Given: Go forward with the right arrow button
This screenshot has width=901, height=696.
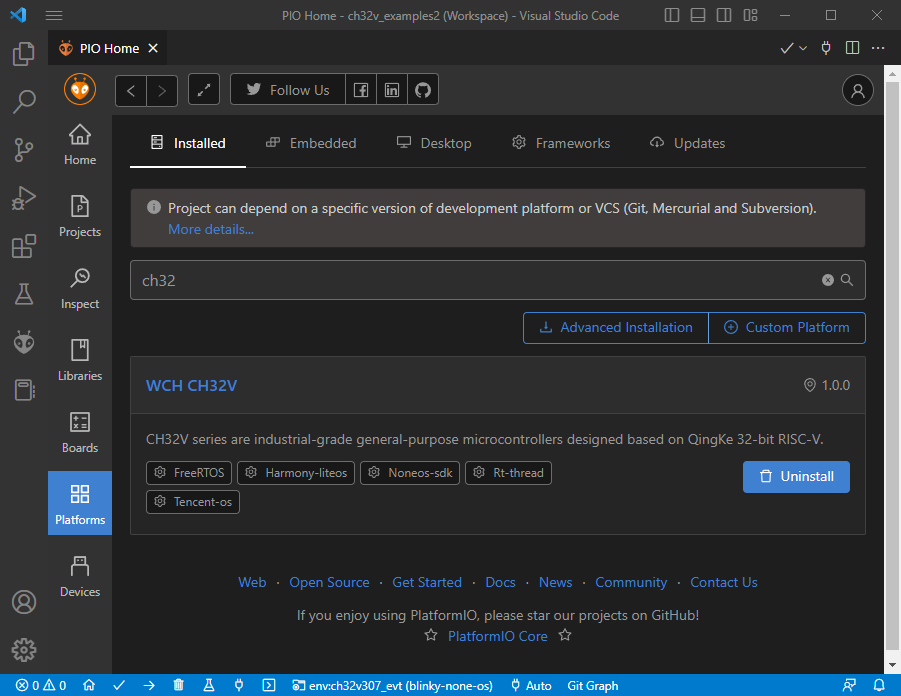Looking at the screenshot, I should (x=162, y=90).
